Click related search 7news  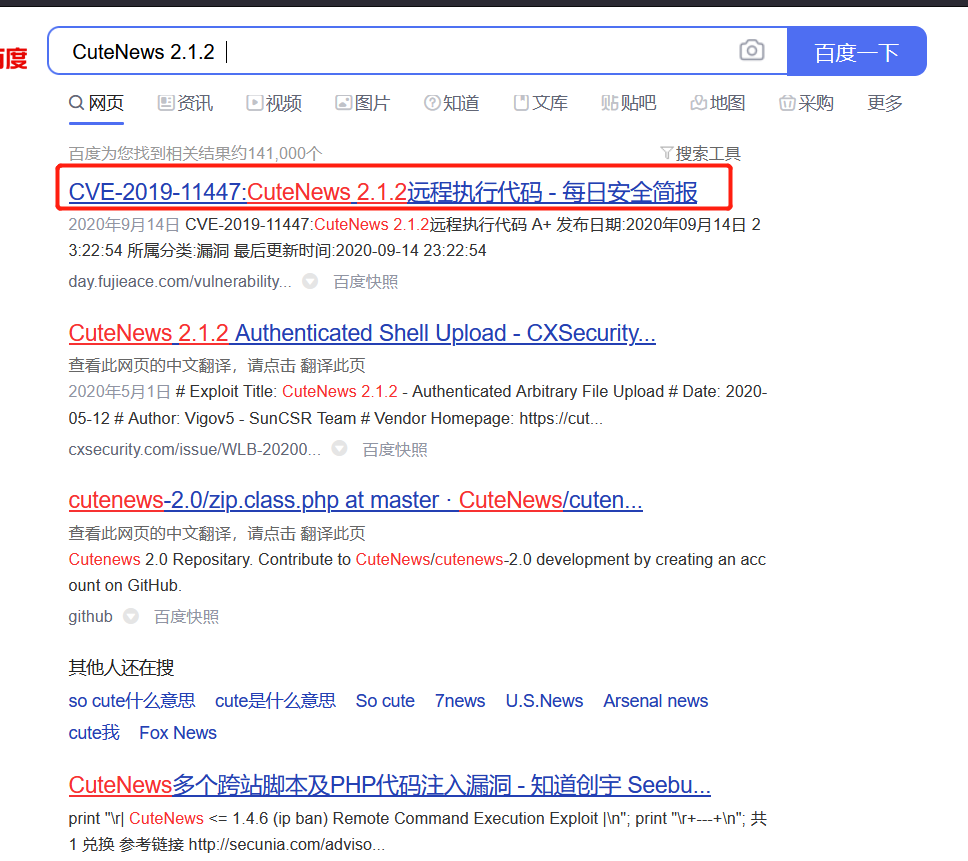tap(460, 701)
